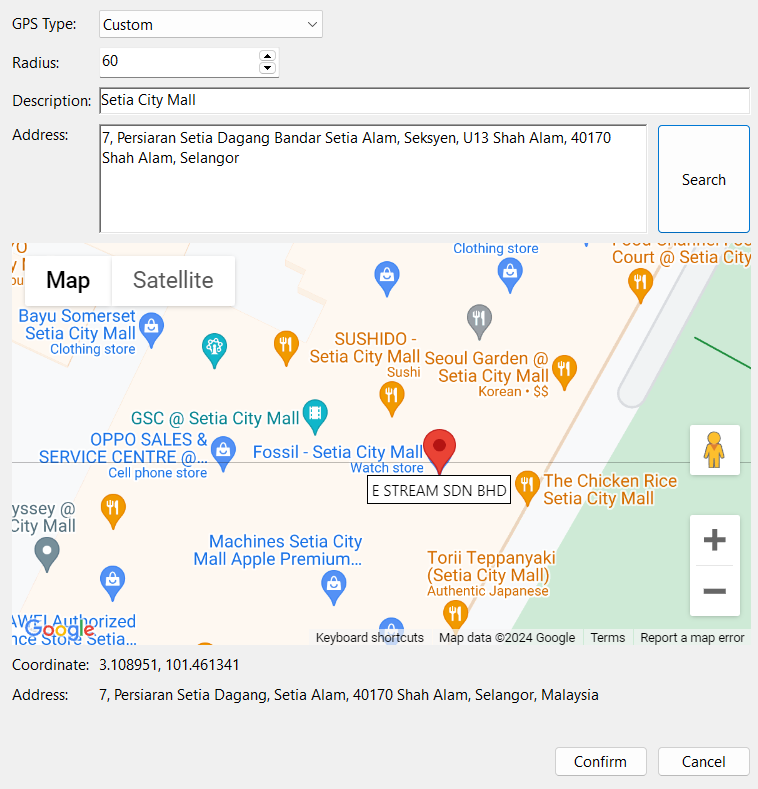Click the Description text field

coord(425,101)
